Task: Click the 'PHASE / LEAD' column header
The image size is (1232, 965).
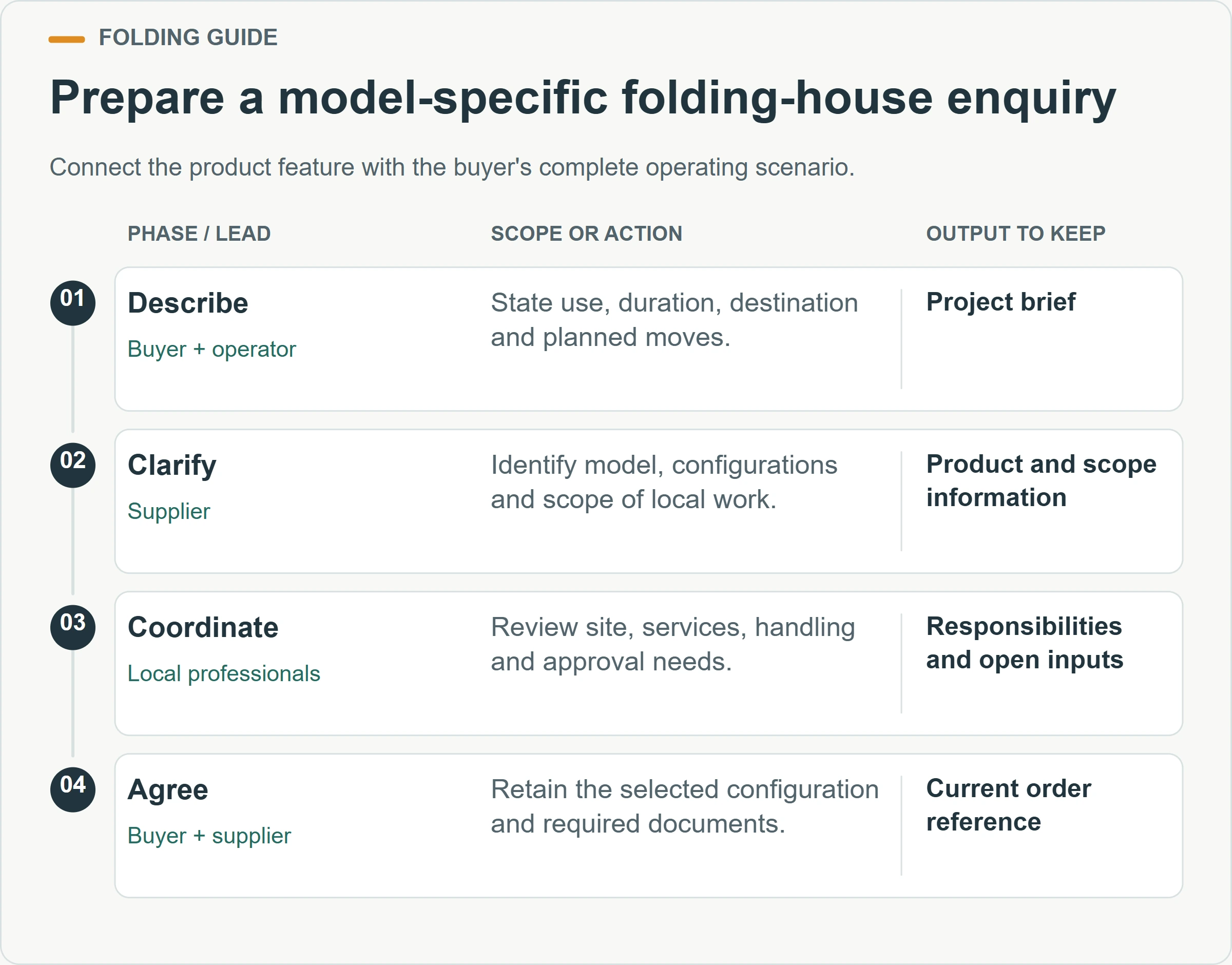Action: click(199, 234)
